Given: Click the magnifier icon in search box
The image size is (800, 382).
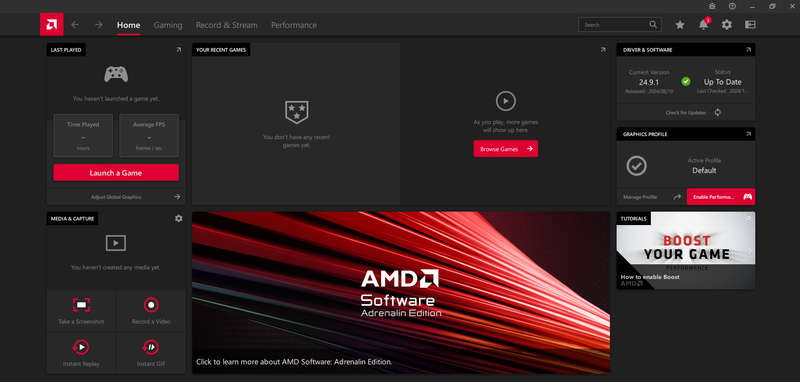Looking at the screenshot, I should [x=653, y=24].
